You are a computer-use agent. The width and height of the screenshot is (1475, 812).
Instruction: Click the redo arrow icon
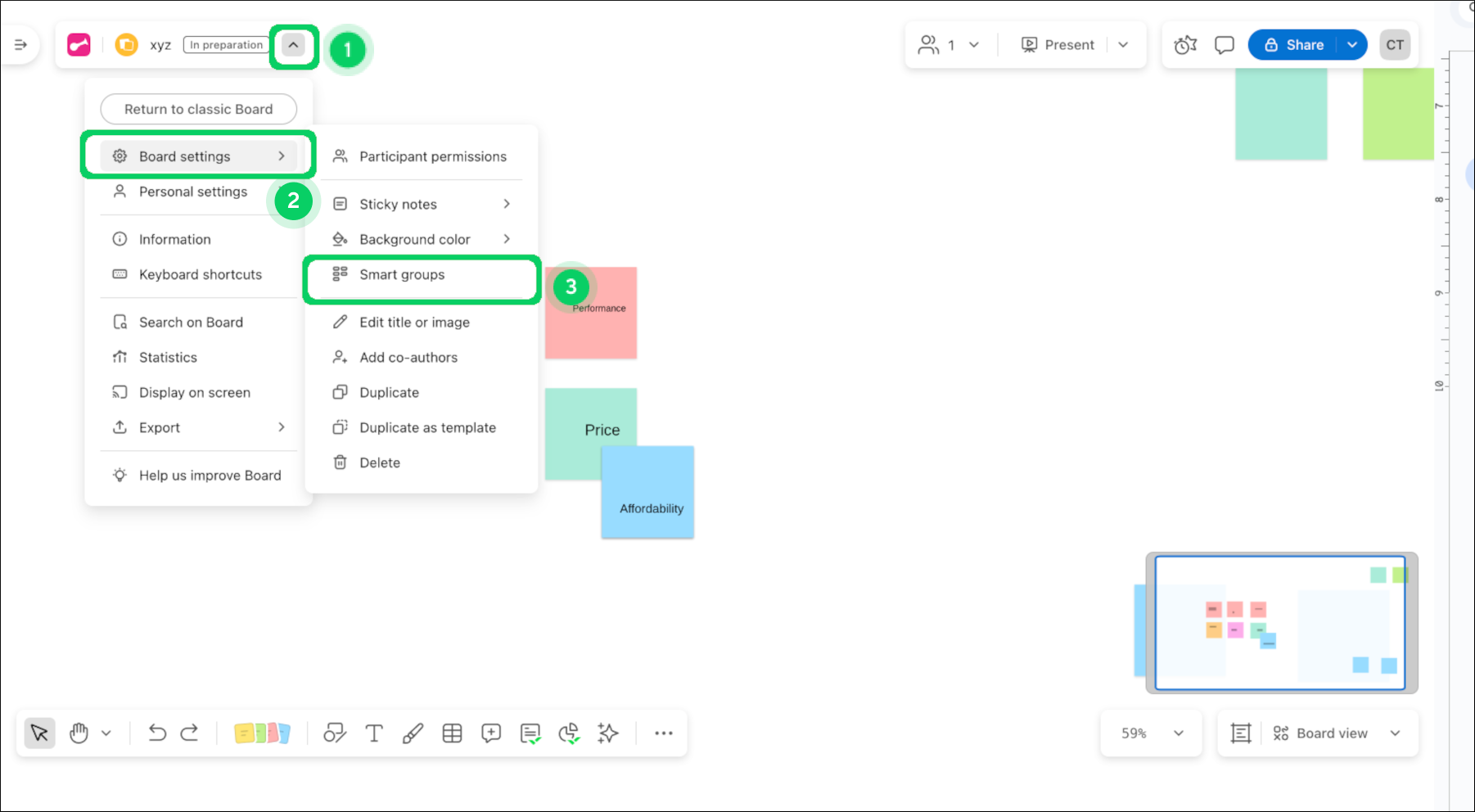coord(189,733)
